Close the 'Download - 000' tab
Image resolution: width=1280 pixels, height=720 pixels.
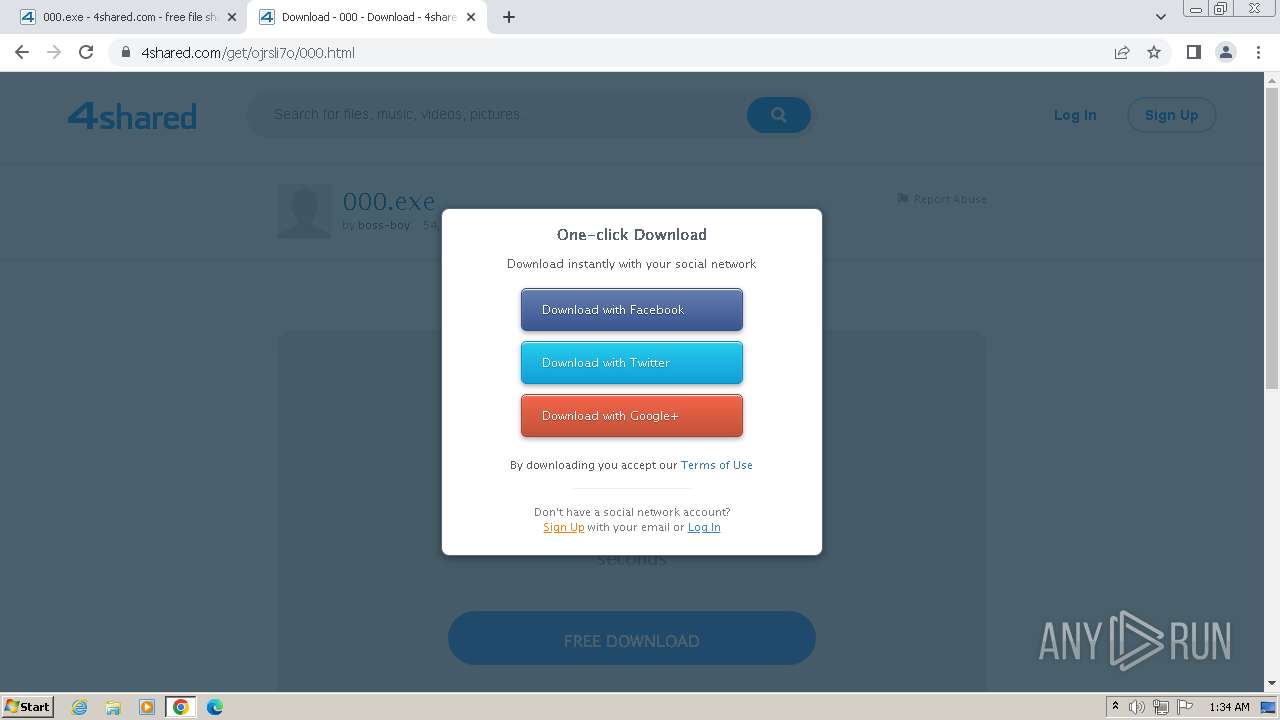pyautogui.click(x=471, y=17)
